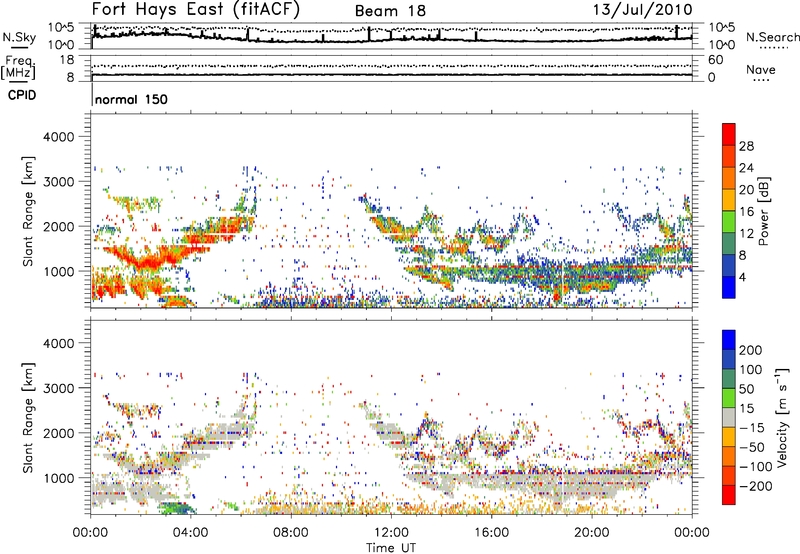Click the '20:00' time tick label

click(x=591, y=533)
